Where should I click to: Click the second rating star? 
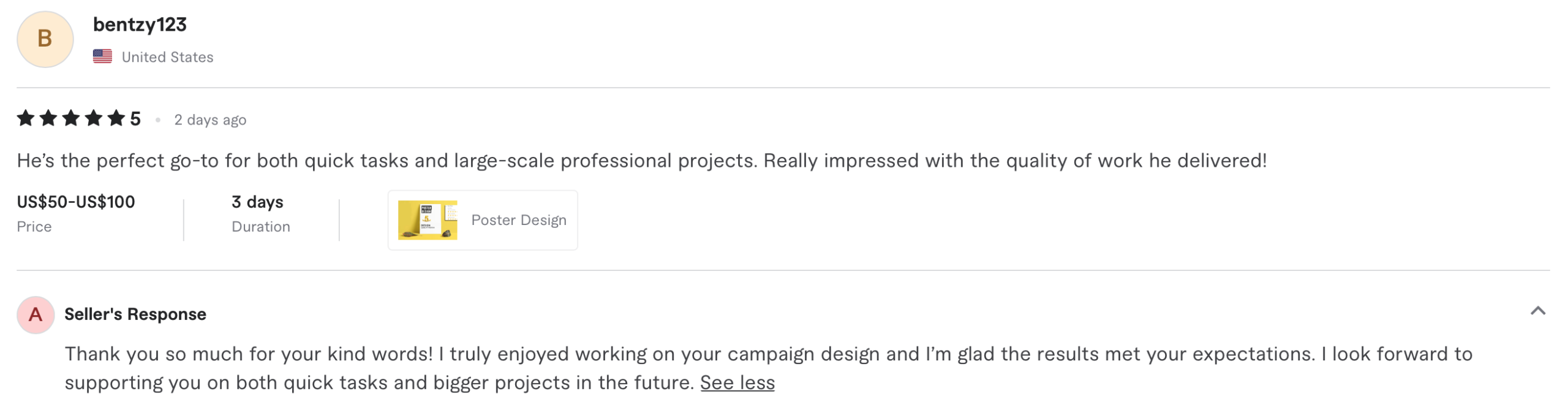point(48,118)
